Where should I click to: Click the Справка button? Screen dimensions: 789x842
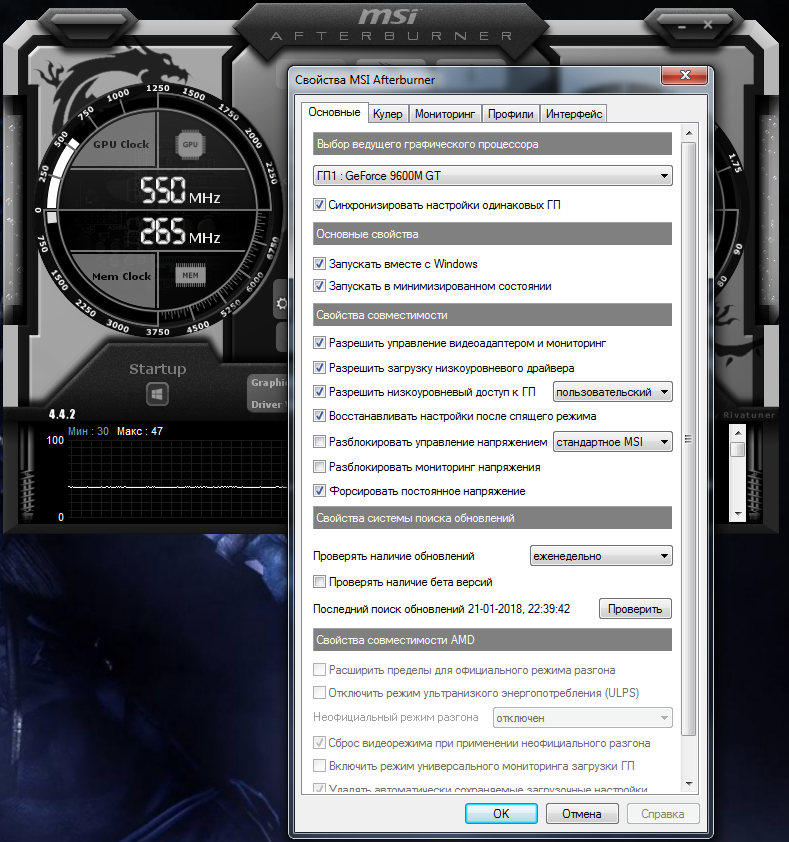point(663,814)
